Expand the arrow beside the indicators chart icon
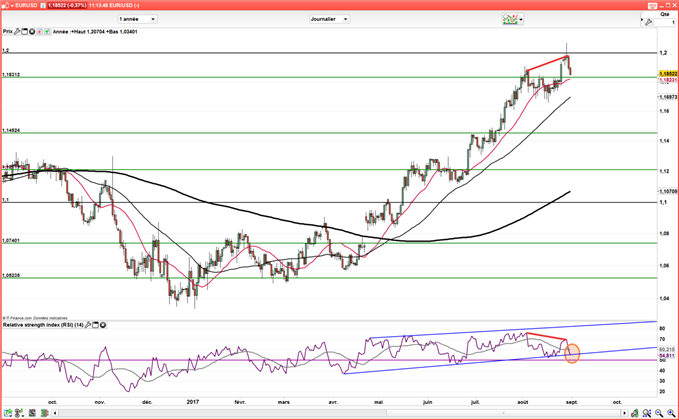The height and width of the screenshot is (420, 679). [x=521, y=19]
